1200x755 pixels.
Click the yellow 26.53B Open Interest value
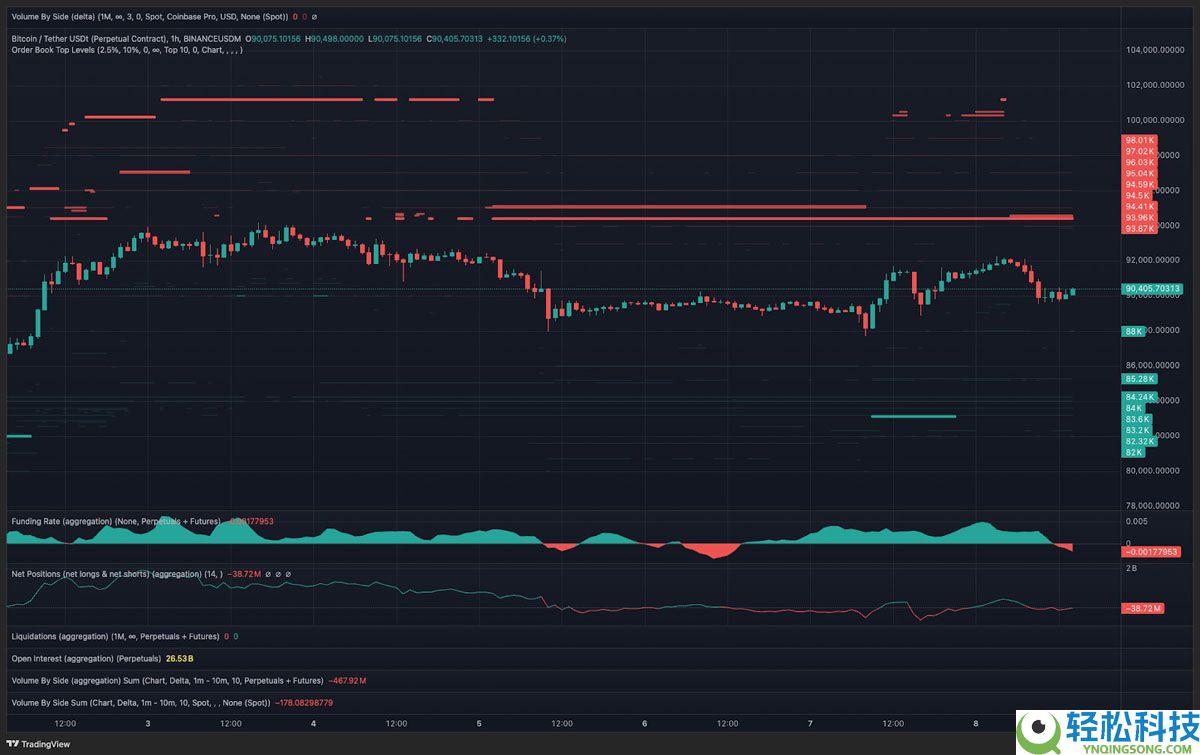178,658
